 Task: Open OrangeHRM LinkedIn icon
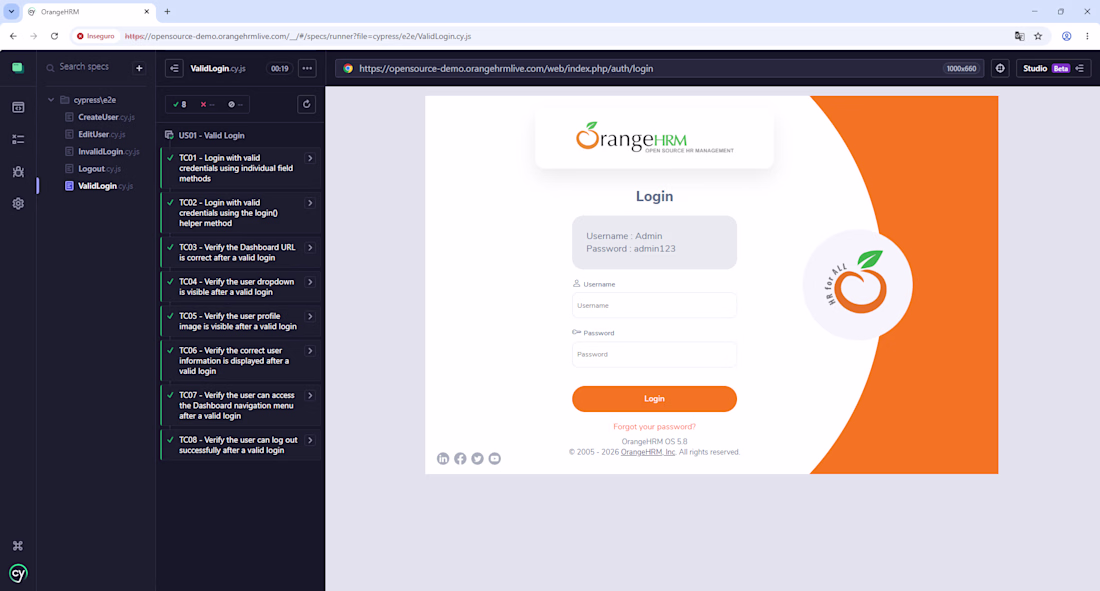point(443,458)
